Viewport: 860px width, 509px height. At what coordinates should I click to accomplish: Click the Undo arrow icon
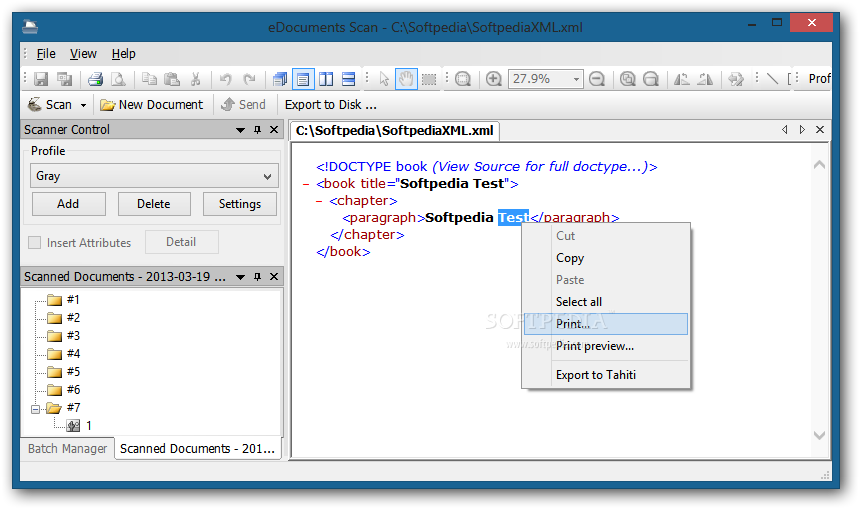[225, 79]
